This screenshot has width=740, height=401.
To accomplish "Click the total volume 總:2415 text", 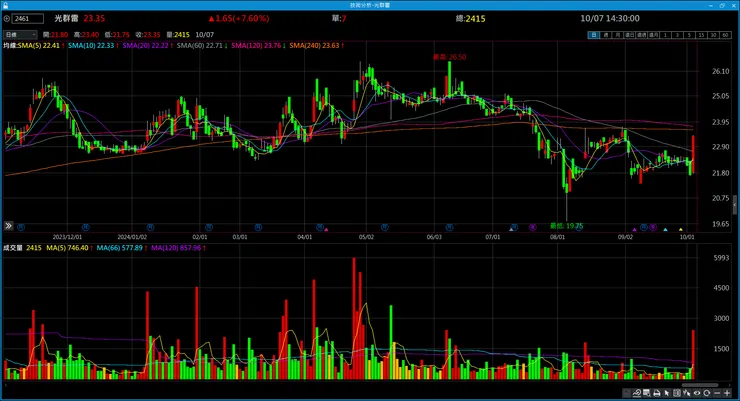I will tap(471, 18).
